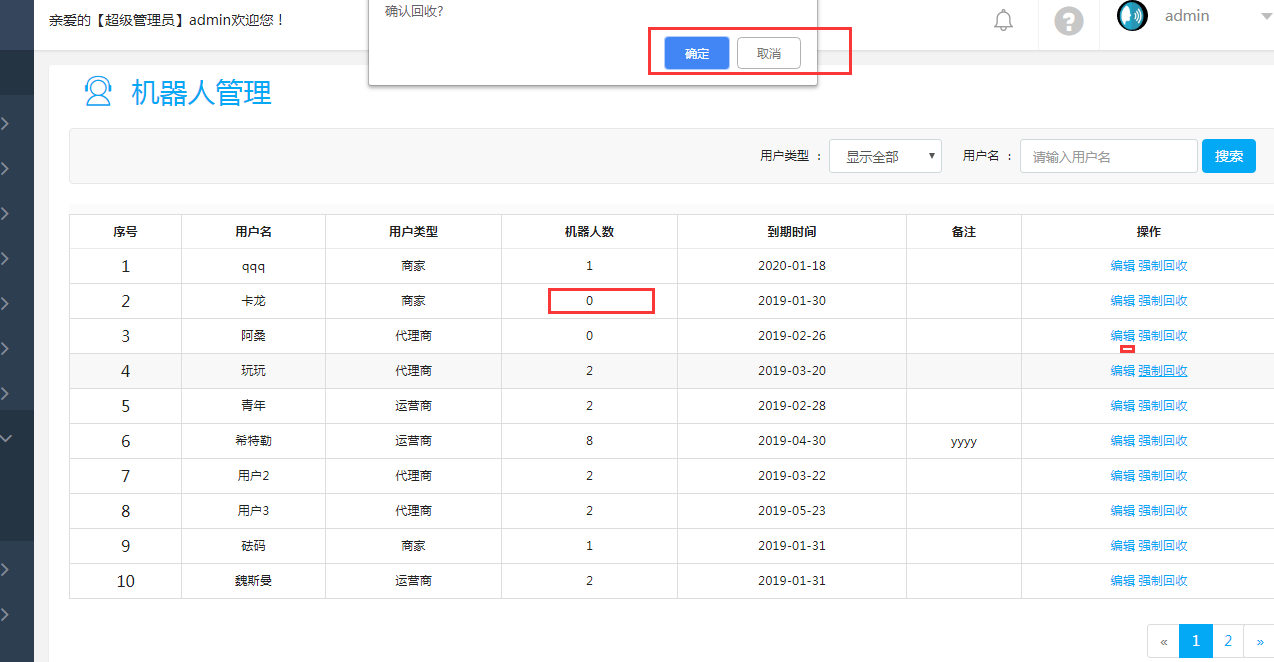Focus the username search input field
This screenshot has height=662, width=1274.
click(1108, 156)
